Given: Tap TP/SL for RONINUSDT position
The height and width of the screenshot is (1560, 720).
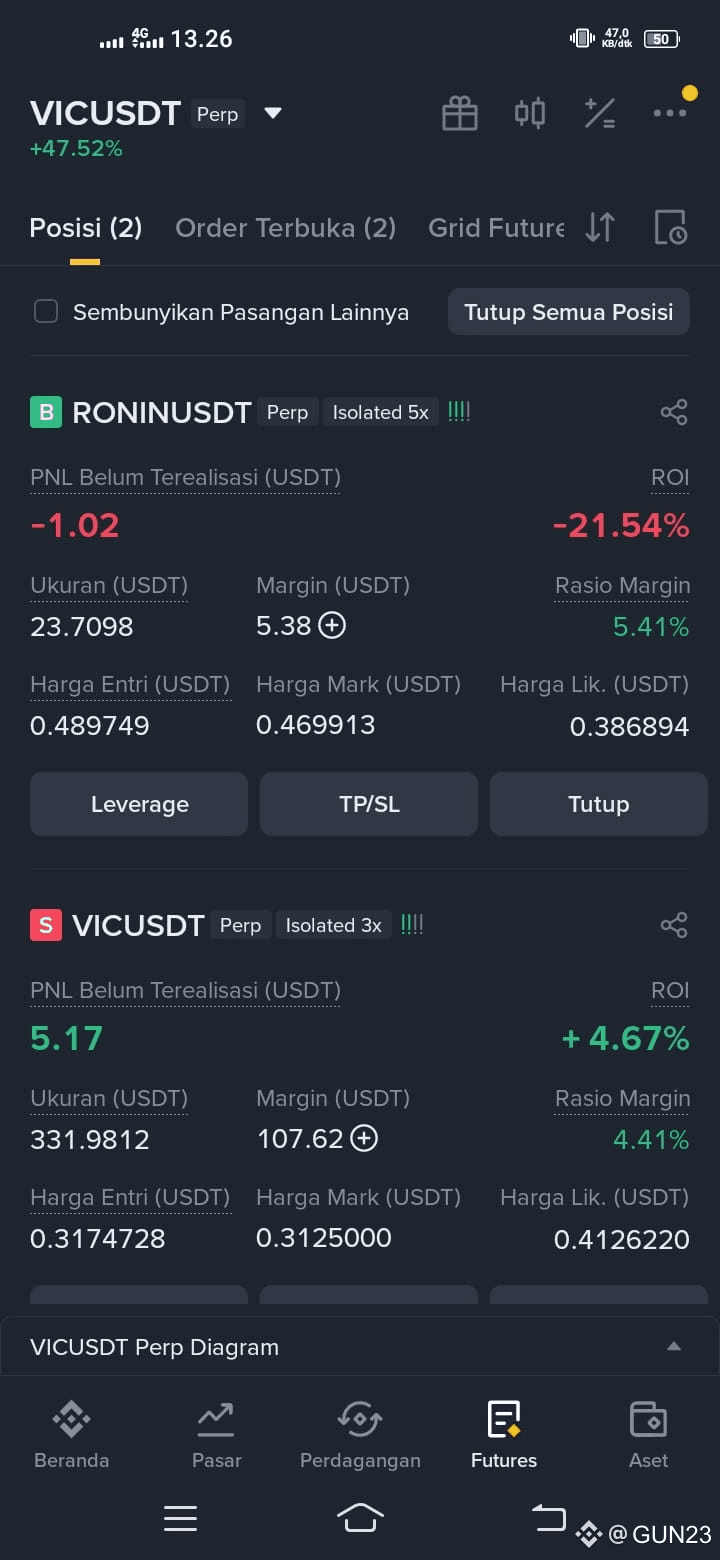Looking at the screenshot, I should (369, 804).
